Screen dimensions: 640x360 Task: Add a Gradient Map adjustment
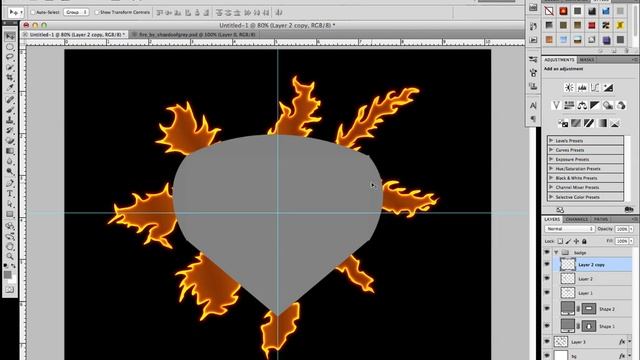click(602, 123)
